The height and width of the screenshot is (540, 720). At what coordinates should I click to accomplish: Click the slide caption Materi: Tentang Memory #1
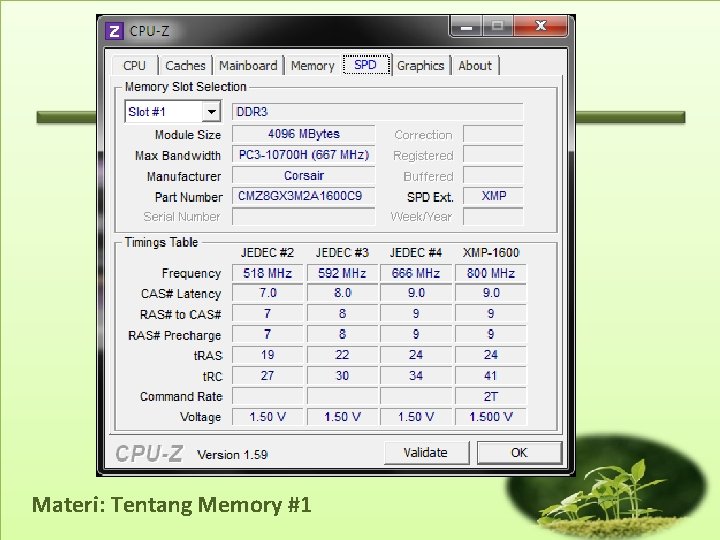tap(172, 505)
